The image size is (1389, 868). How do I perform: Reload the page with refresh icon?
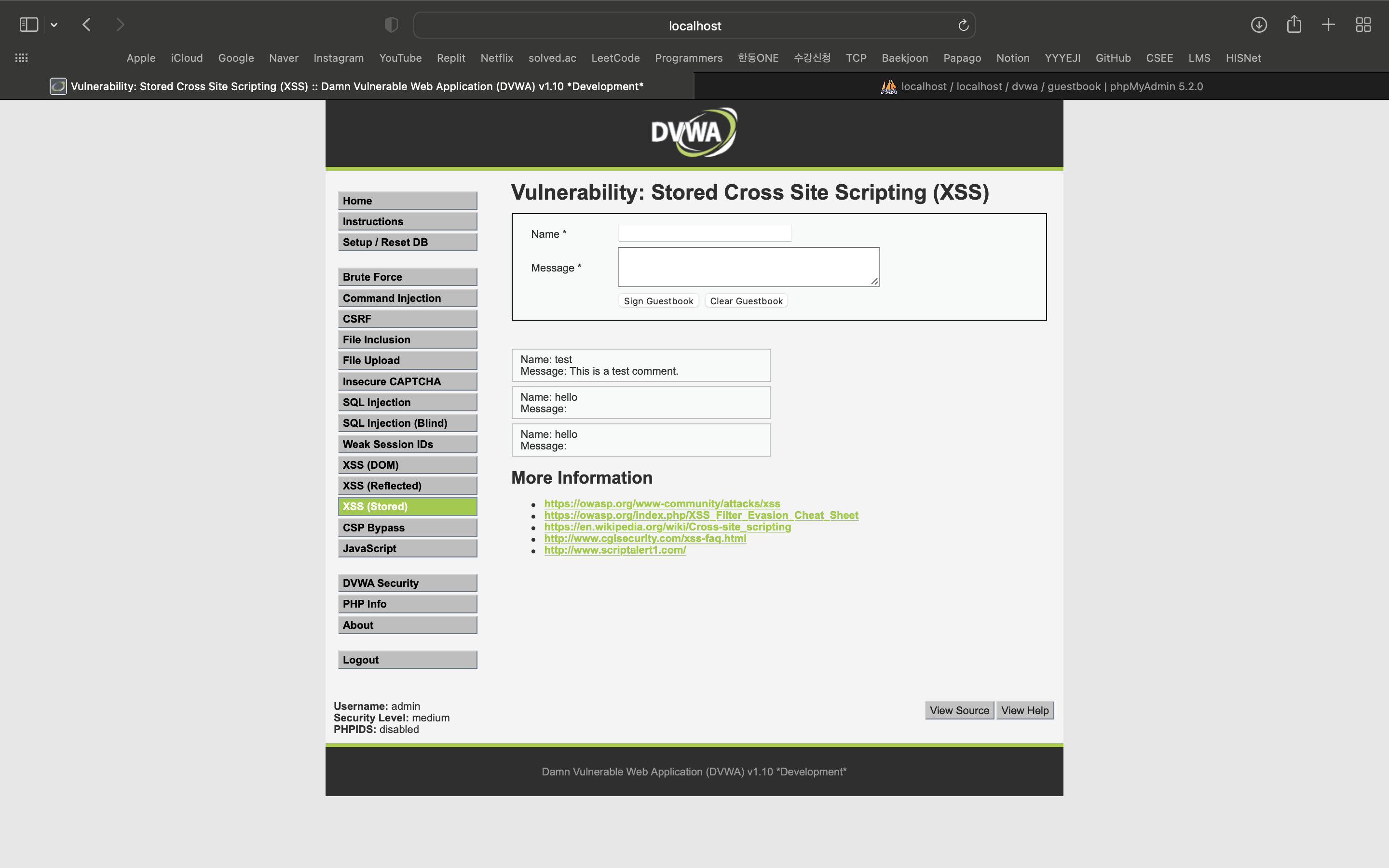[963, 25]
